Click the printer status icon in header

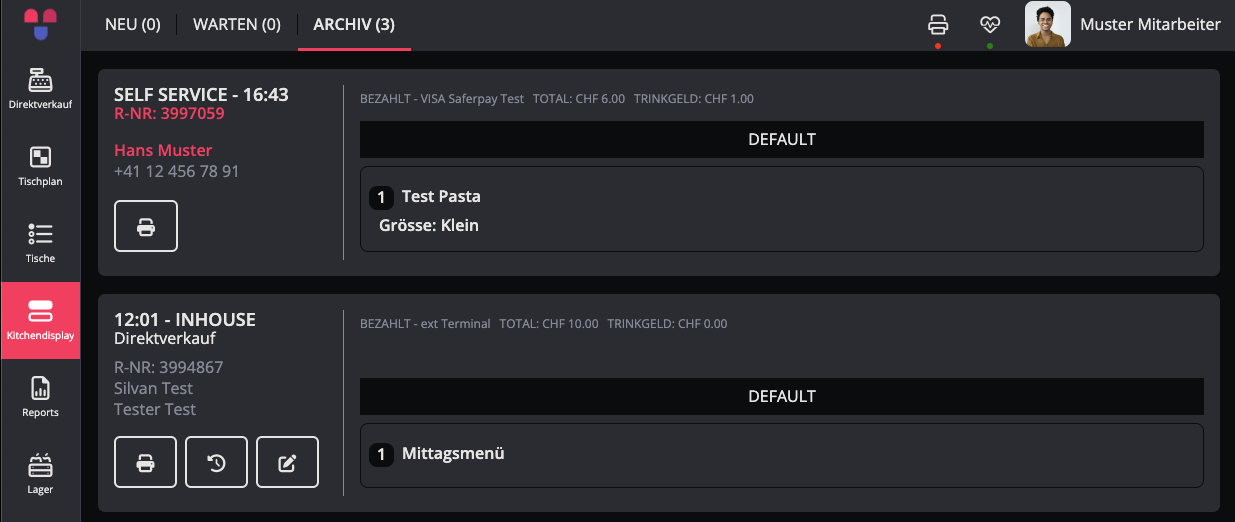938,24
